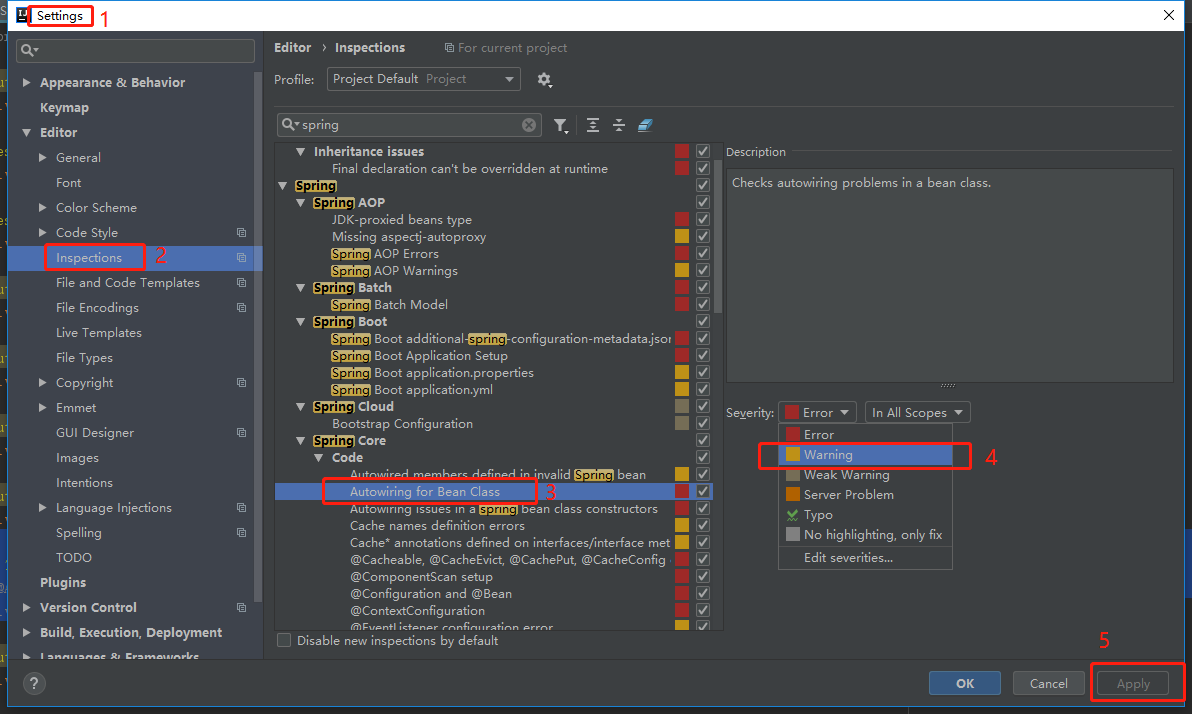Open the Project Default profile dropdown
This screenshot has height=714, width=1192.
click(x=423, y=78)
